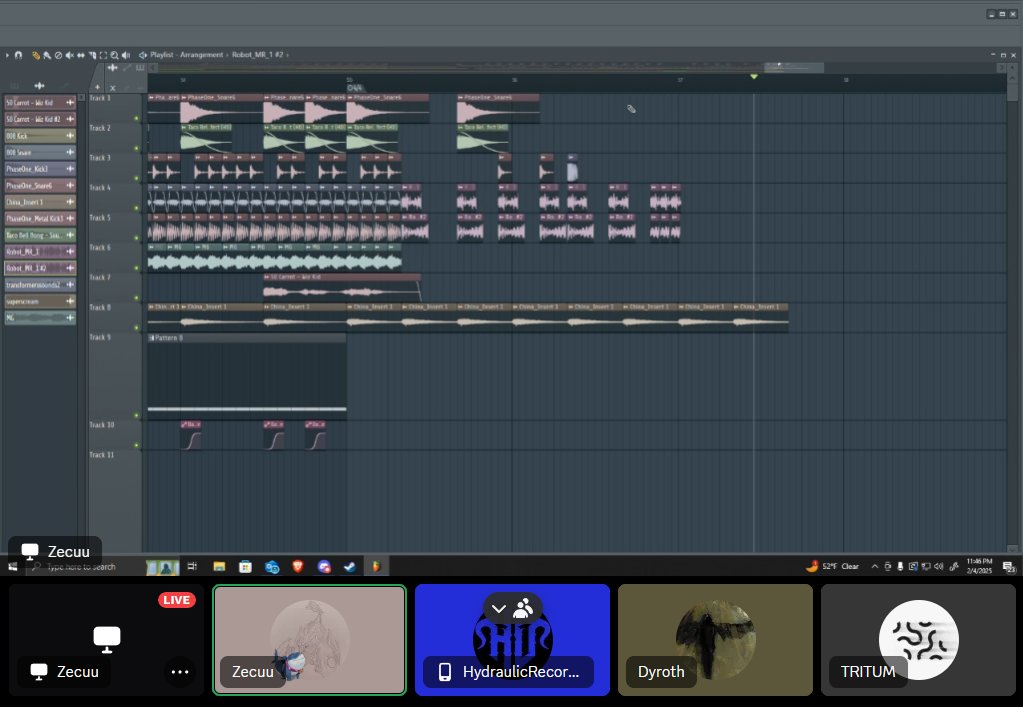
Task: Open the Robot_MR_1 #2 pattern selector
Action: click(257, 55)
